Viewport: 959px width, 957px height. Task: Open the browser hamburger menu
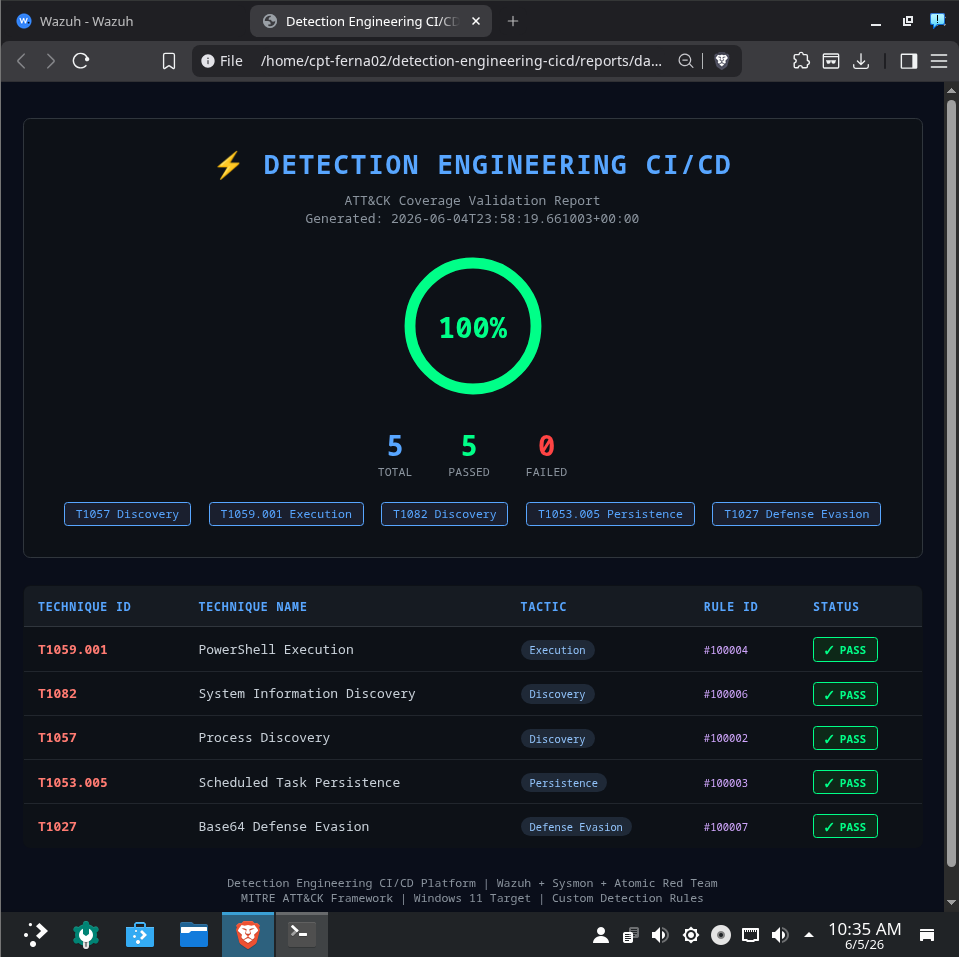[x=938, y=61]
